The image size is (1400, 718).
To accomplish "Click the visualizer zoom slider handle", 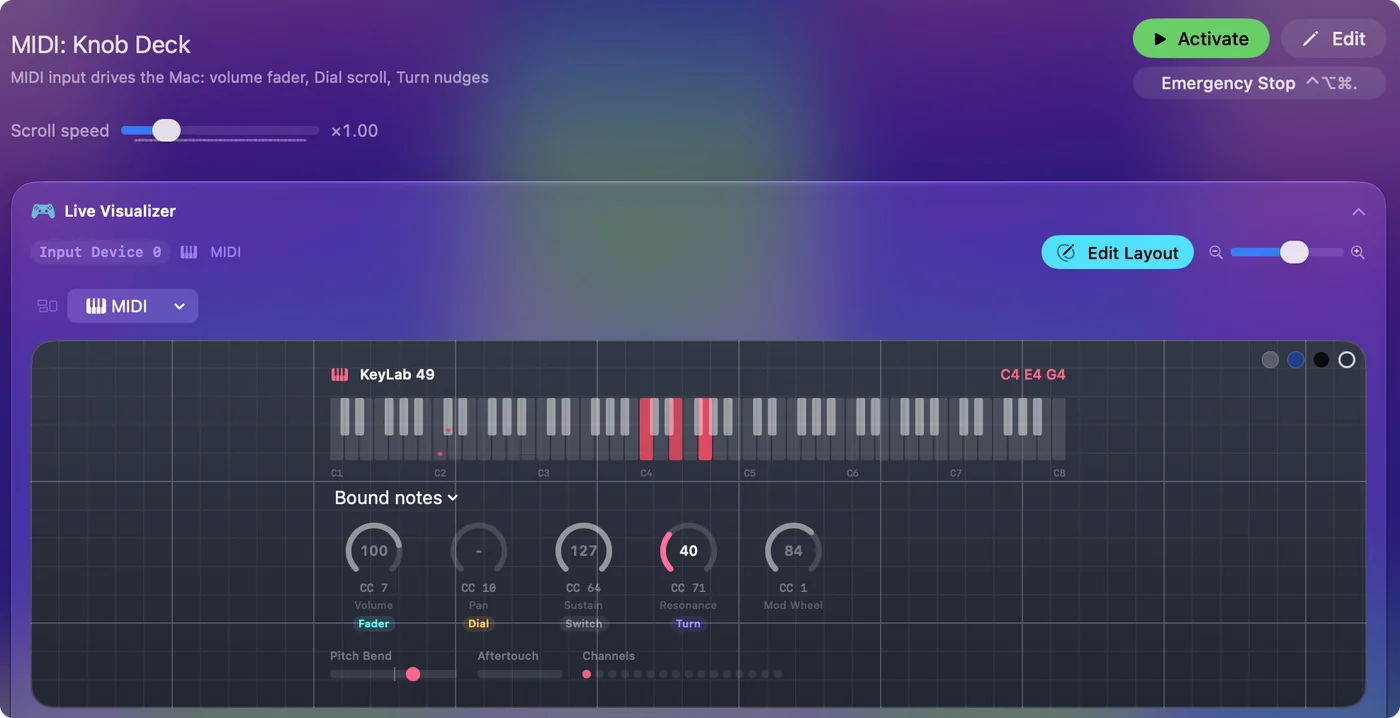I will coord(1294,252).
